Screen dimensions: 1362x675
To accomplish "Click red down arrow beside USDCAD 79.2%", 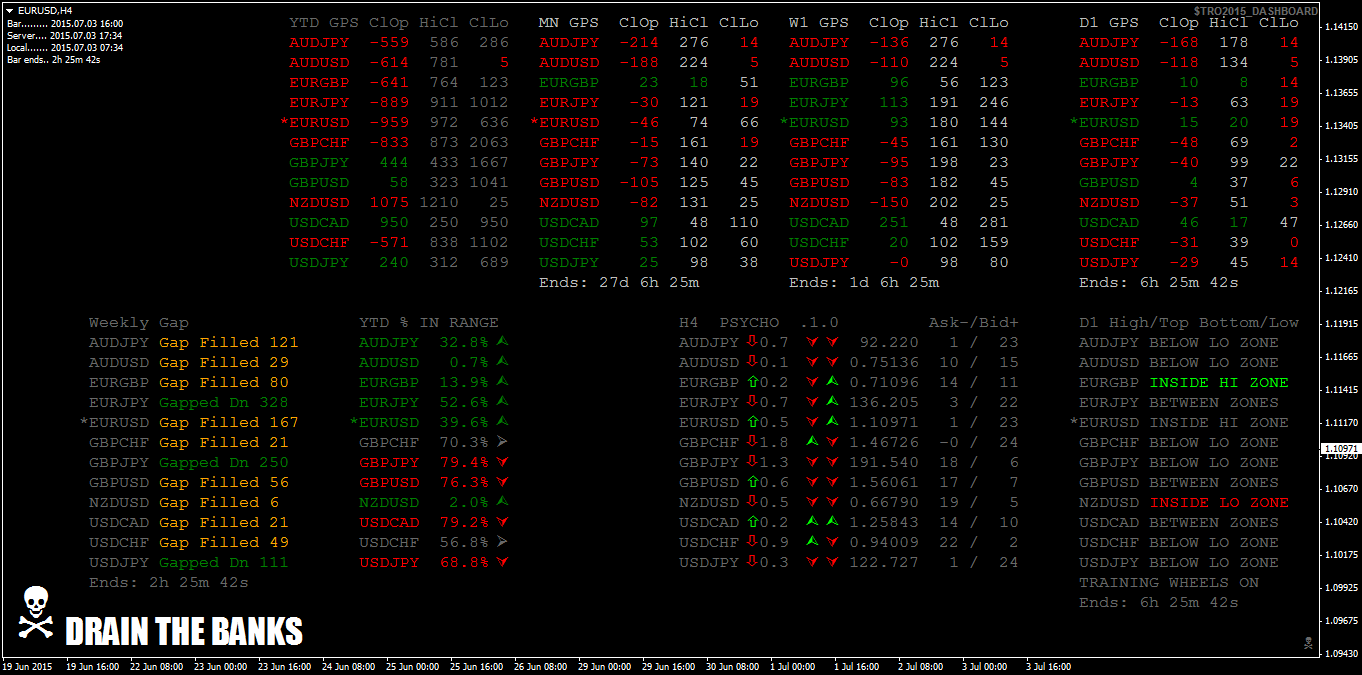I will click(502, 522).
